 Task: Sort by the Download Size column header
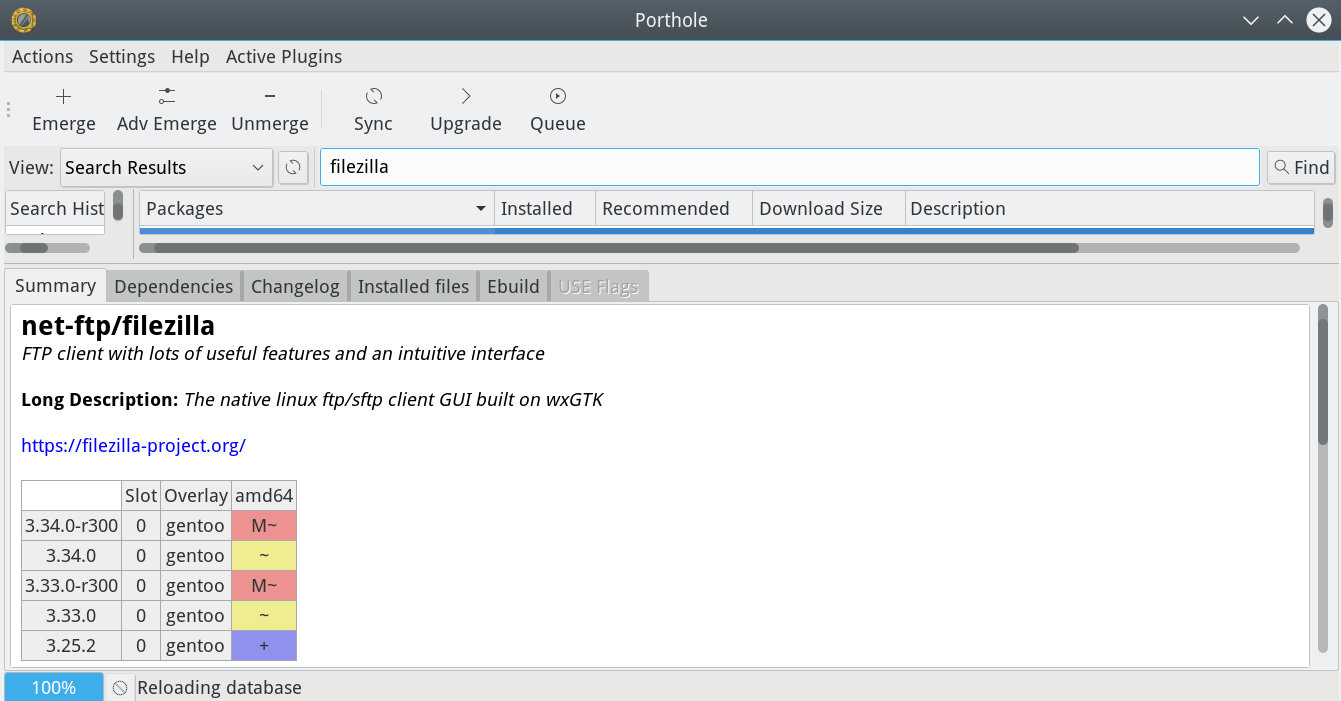[x=828, y=209]
